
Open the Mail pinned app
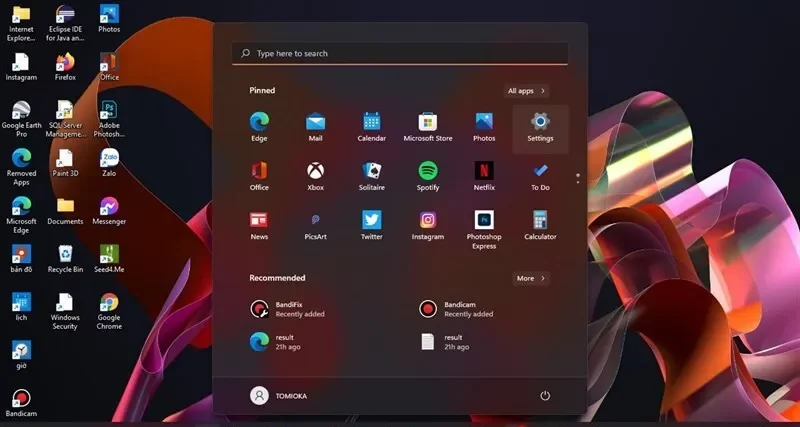315,128
